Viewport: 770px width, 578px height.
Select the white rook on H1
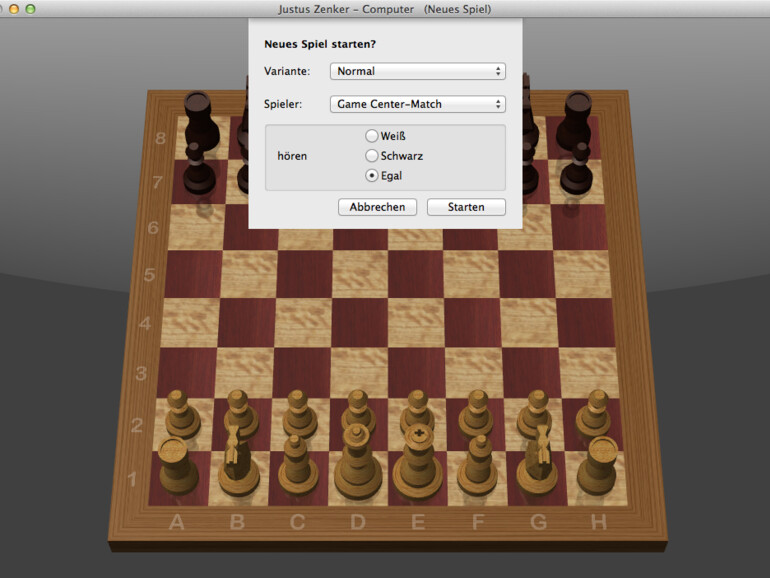pos(598,466)
